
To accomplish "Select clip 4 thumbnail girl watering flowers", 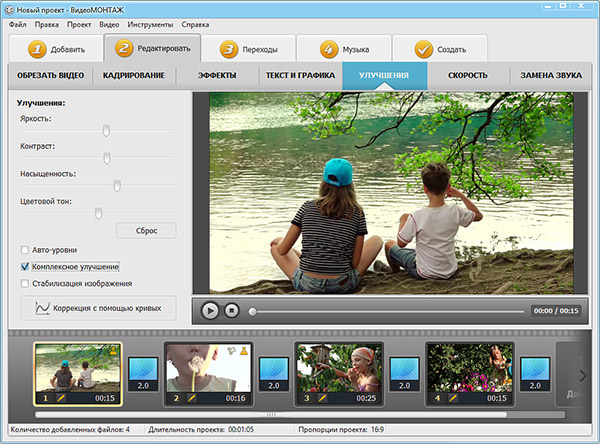I will pos(470,374).
